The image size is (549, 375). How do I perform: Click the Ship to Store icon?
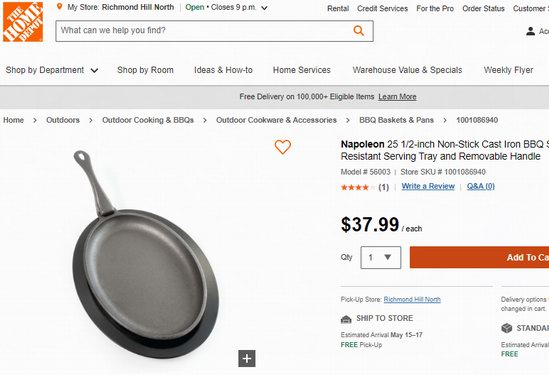click(x=346, y=319)
